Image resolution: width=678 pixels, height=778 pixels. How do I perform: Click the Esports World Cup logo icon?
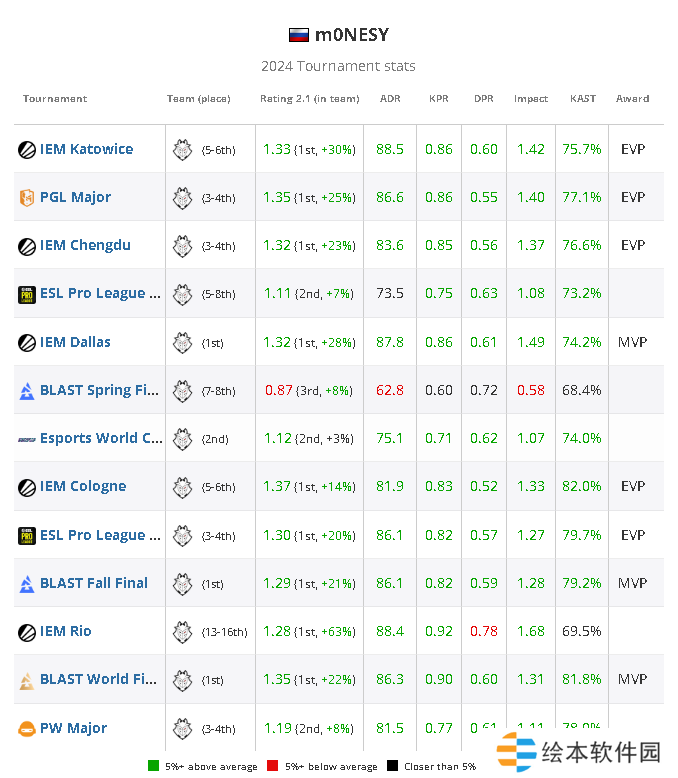point(27,439)
